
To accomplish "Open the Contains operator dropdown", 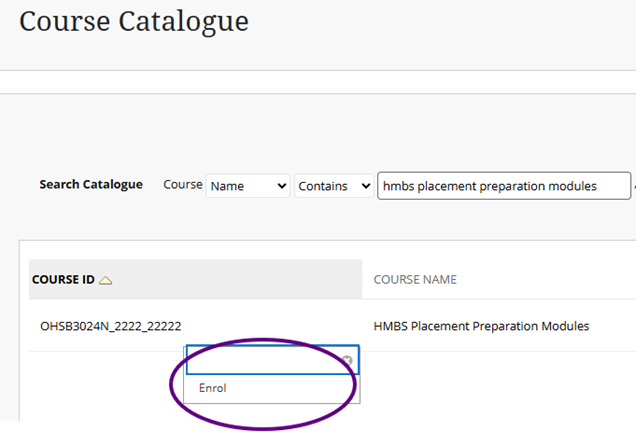I will pos(334,186).
